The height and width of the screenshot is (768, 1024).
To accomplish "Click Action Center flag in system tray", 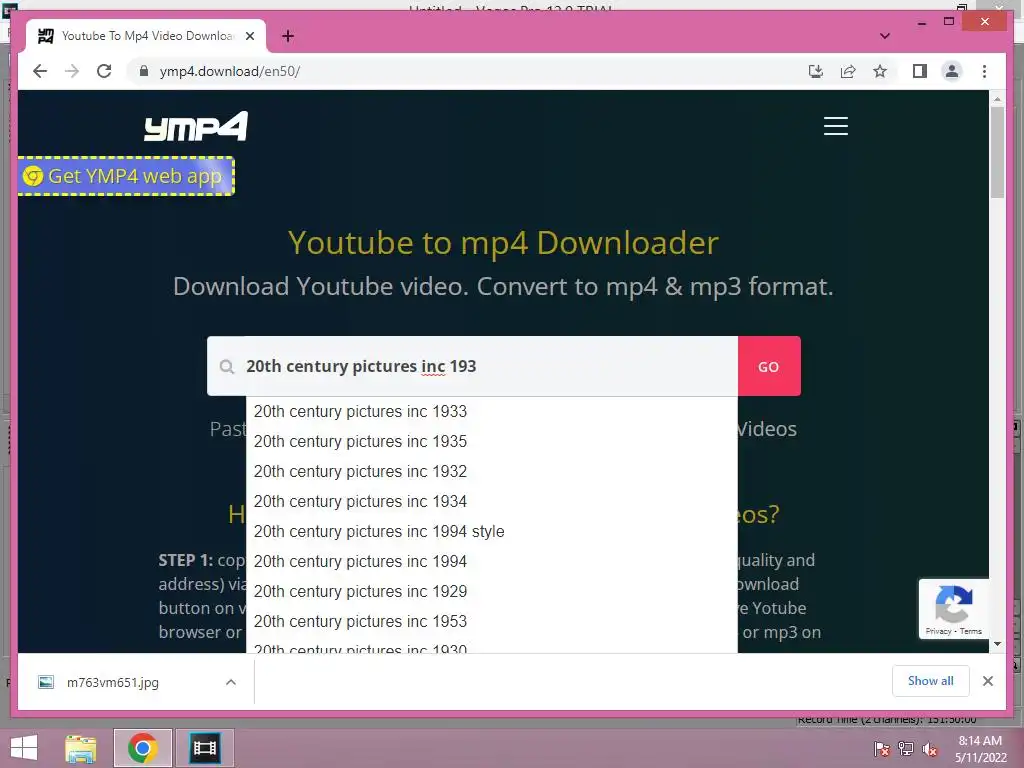I will pos(882,749).
